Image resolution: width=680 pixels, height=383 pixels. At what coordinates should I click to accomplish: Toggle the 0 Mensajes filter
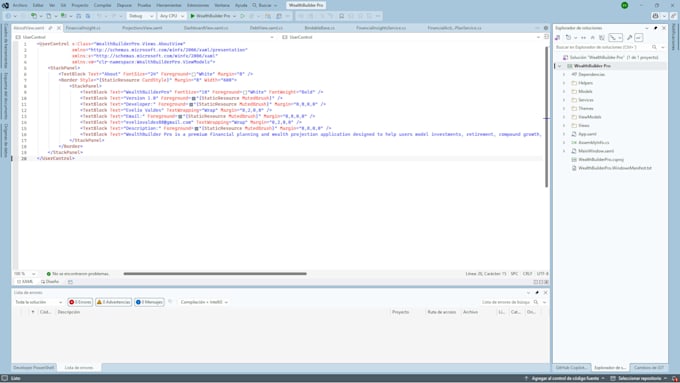coord(149,302)
